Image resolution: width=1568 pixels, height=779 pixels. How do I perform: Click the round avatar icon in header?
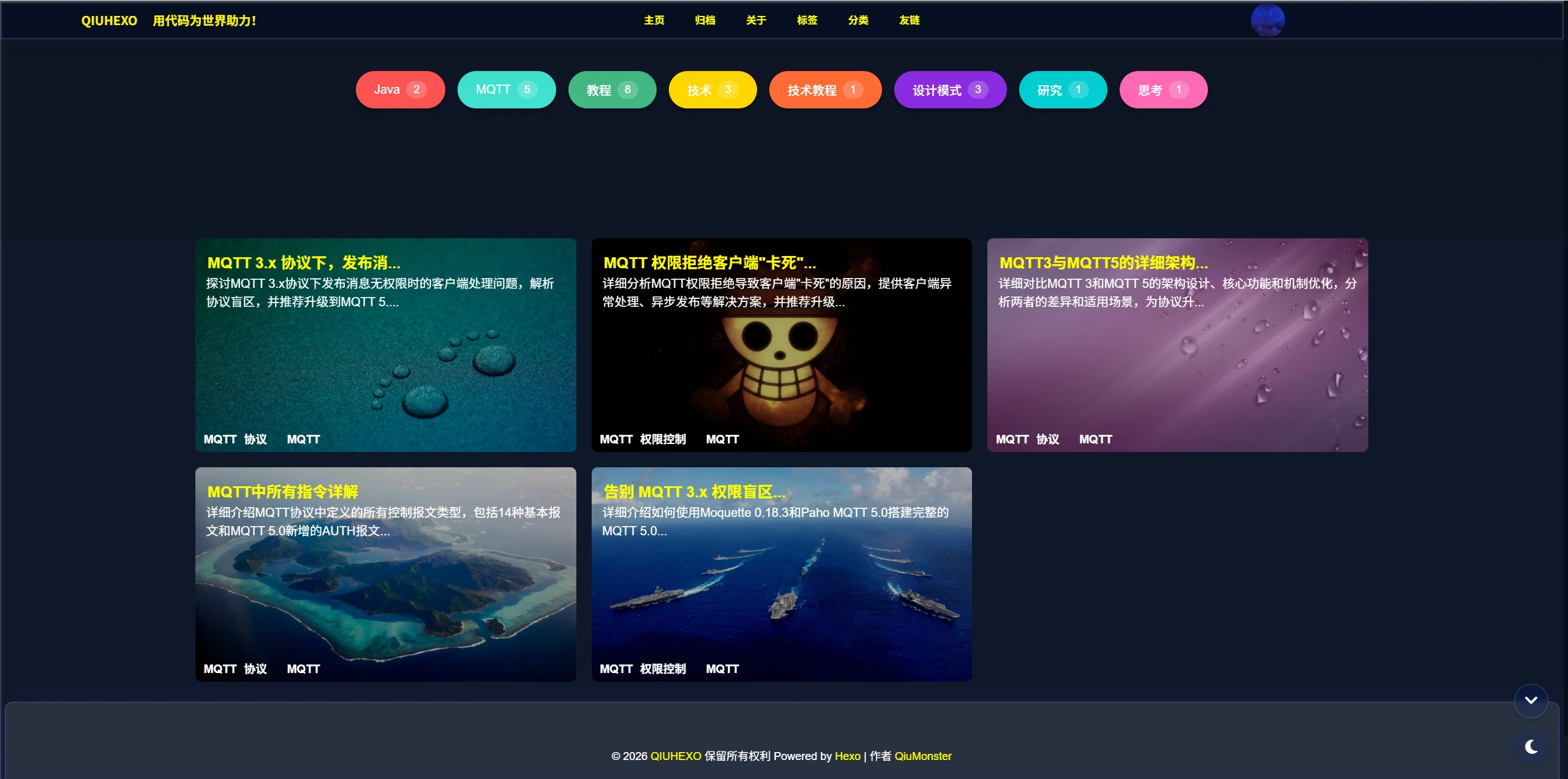pos(1267,20)
